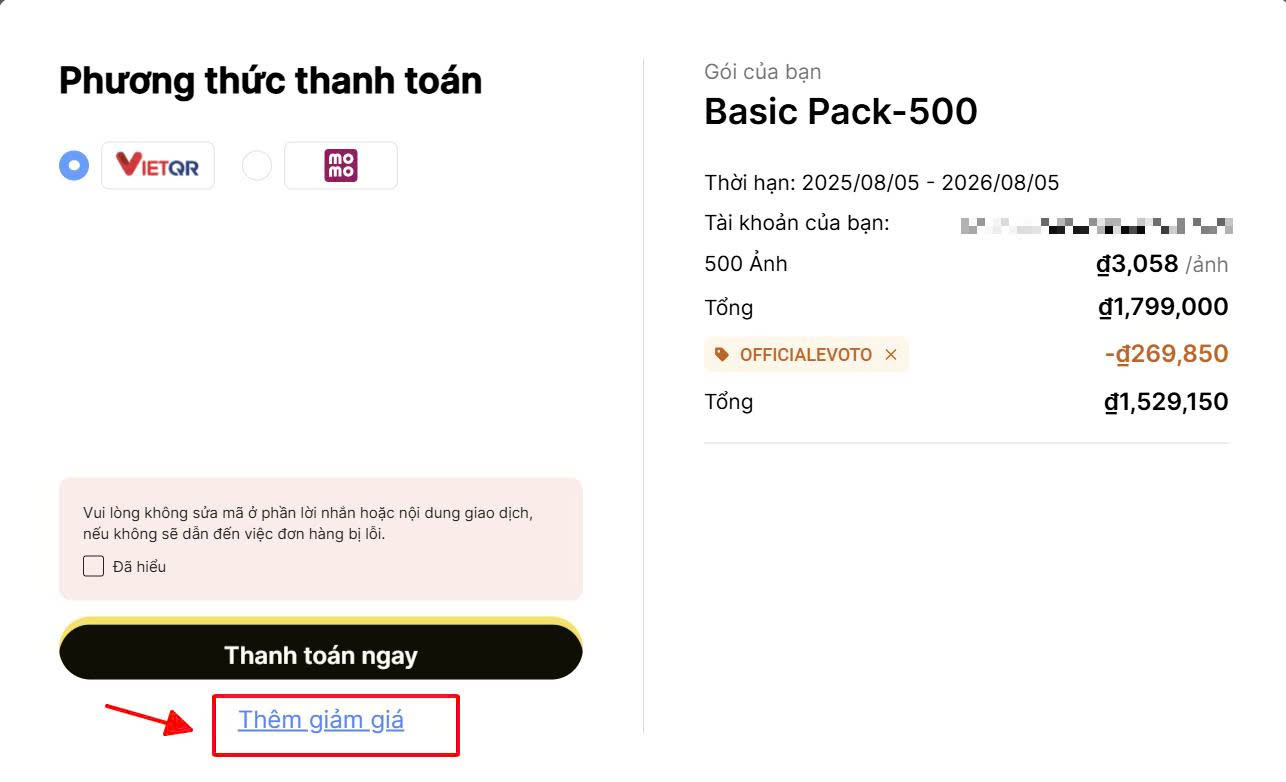Click the MoMo logo card
The width and height of the screenshot is (1286, 782).
[341, 165]
